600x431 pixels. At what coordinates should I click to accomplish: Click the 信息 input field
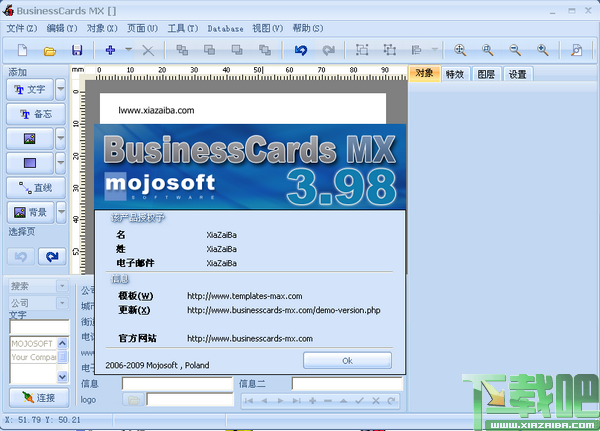[x=177, y=384]
